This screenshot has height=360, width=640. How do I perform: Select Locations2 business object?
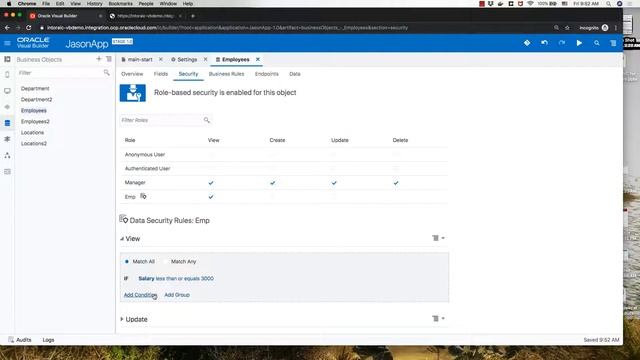34,144
